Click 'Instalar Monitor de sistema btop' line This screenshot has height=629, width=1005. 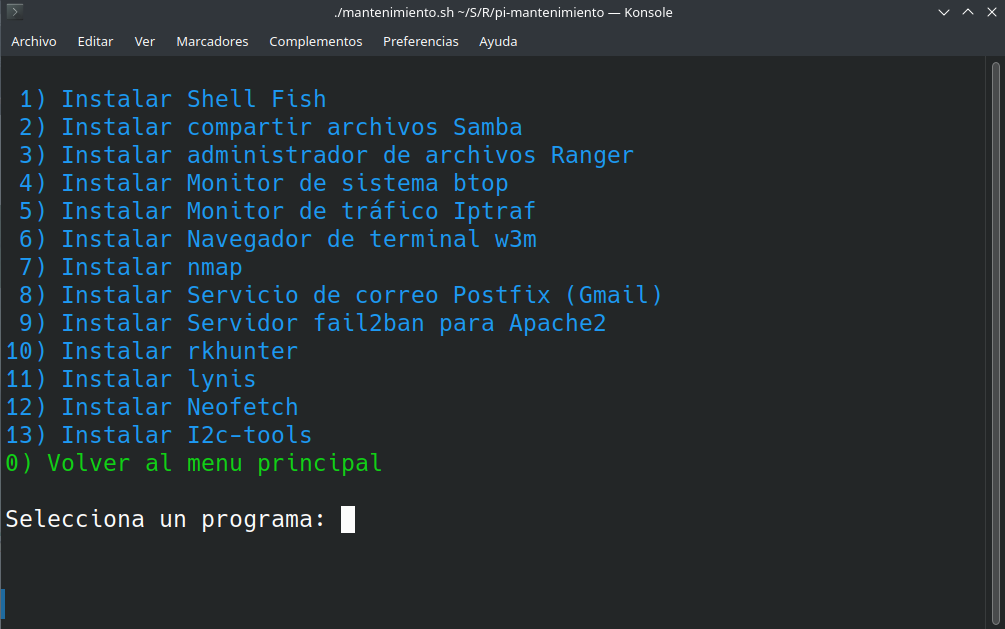tap(263, 184)
